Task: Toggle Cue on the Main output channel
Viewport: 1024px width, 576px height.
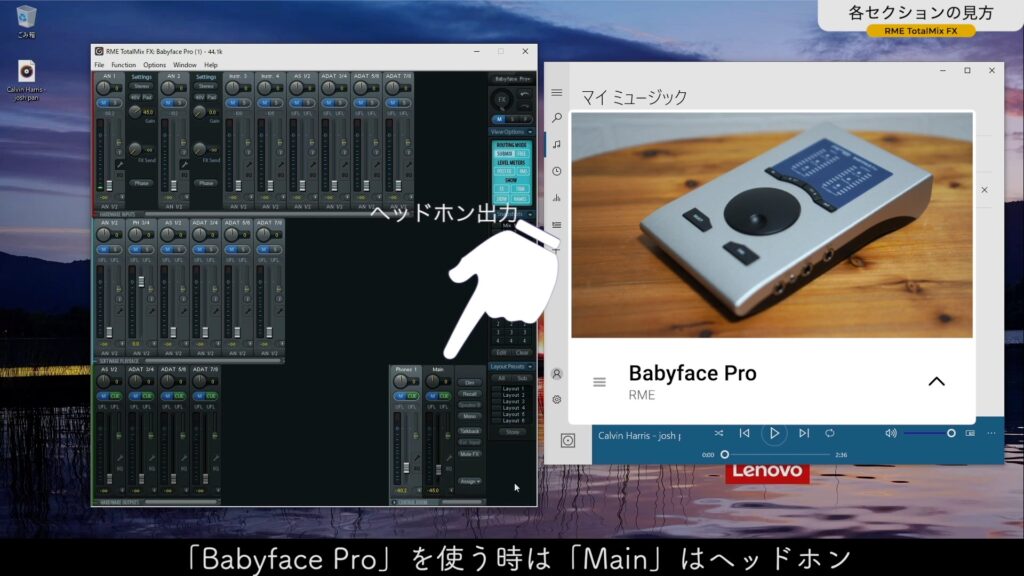Action: [444, 396]
